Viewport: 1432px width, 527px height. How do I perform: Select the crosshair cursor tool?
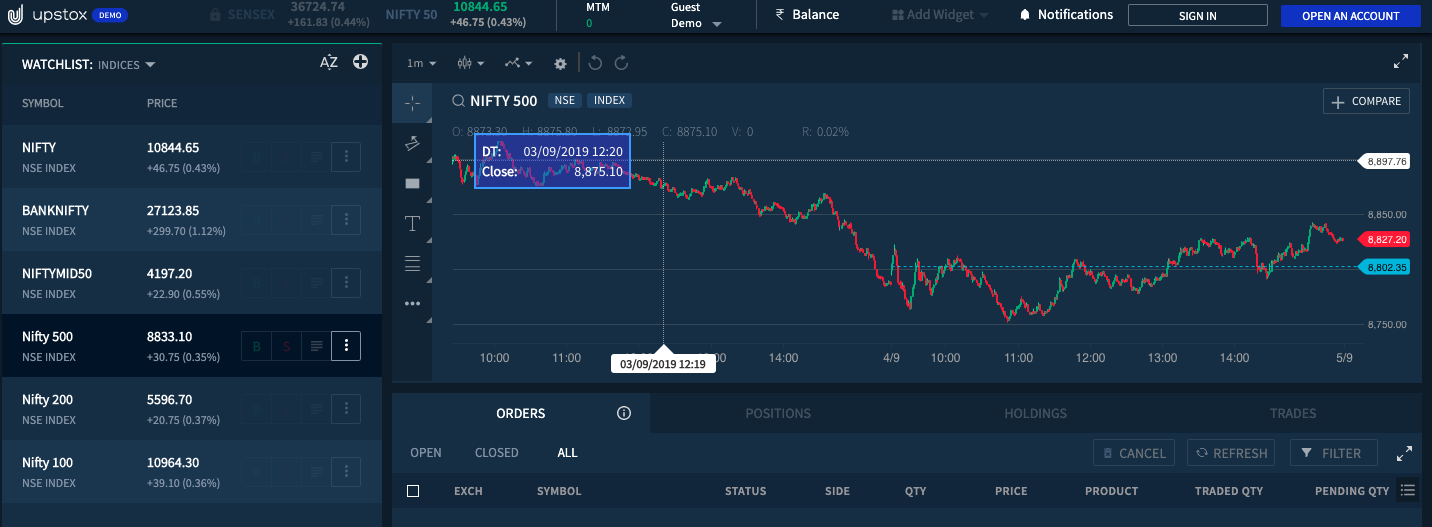pos(412,103)
